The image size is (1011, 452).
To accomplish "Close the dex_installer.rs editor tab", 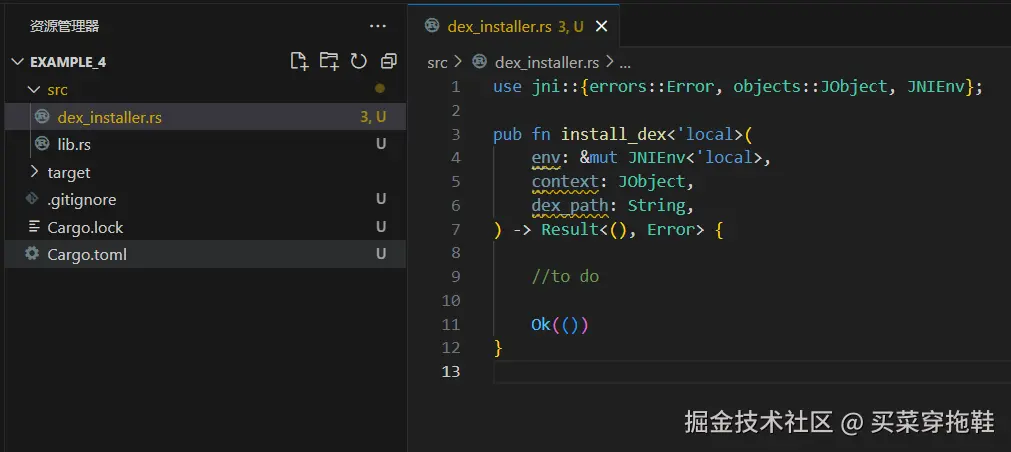I will click(601, 26).
